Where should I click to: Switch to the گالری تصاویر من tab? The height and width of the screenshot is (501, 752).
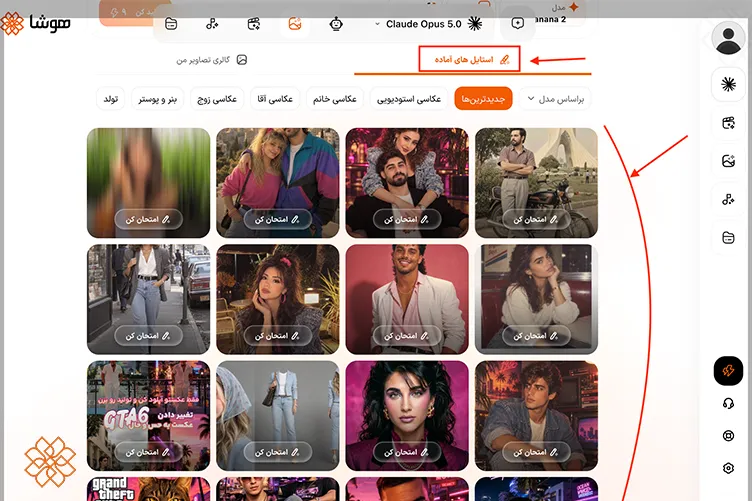point(212,60)
